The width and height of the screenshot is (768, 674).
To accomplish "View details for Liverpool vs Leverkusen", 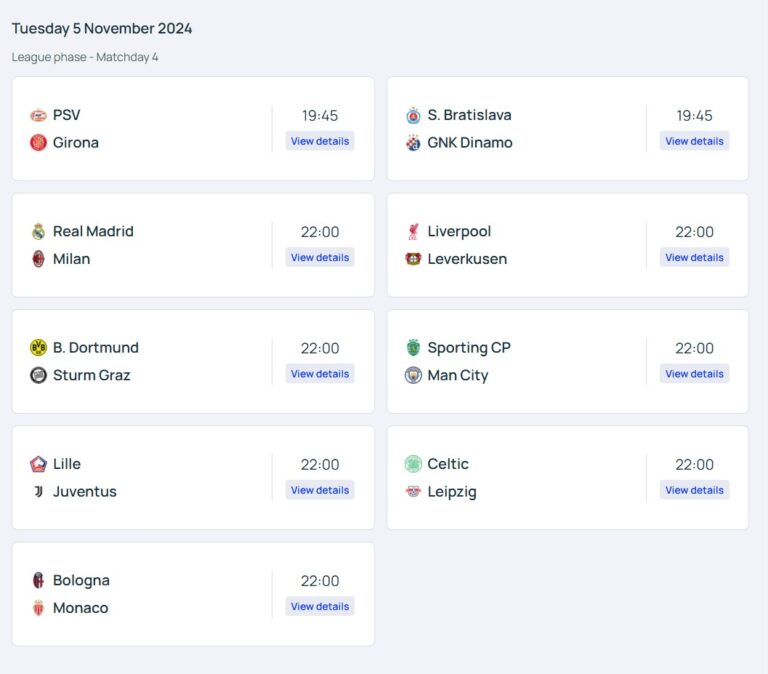I will tap(694, 257).
